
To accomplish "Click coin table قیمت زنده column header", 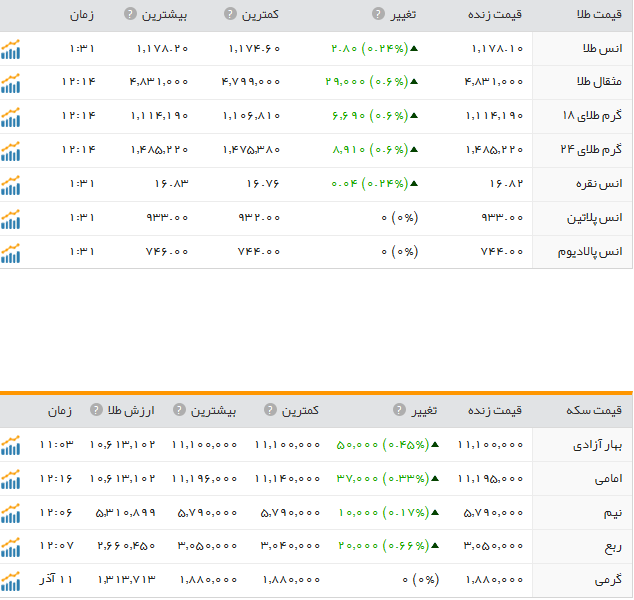I will [x=495, y=410].
